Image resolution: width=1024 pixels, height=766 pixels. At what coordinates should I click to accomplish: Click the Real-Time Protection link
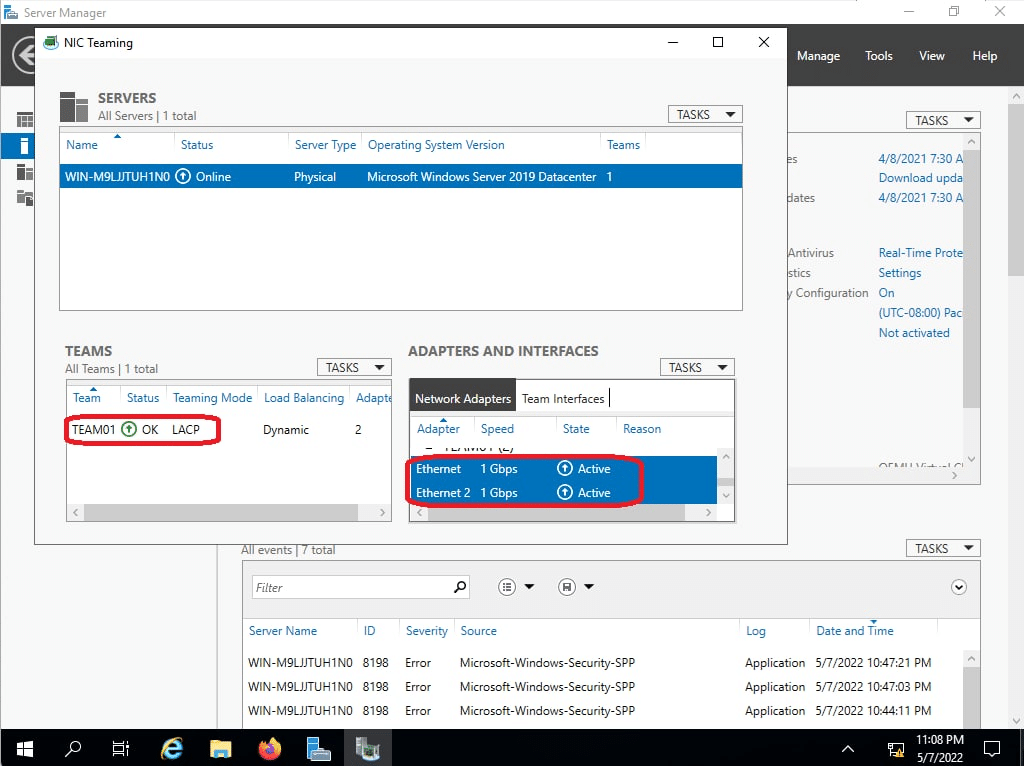[x=920, y=253]
